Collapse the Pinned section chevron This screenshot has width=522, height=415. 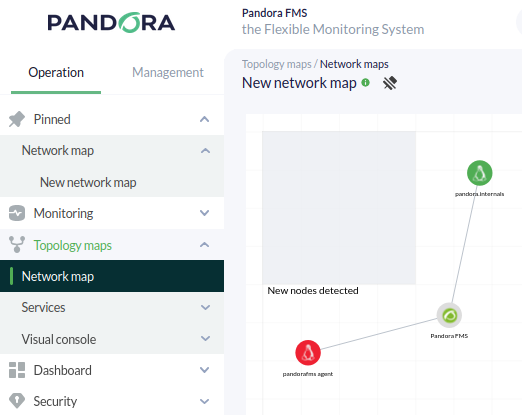coord(204,119)
